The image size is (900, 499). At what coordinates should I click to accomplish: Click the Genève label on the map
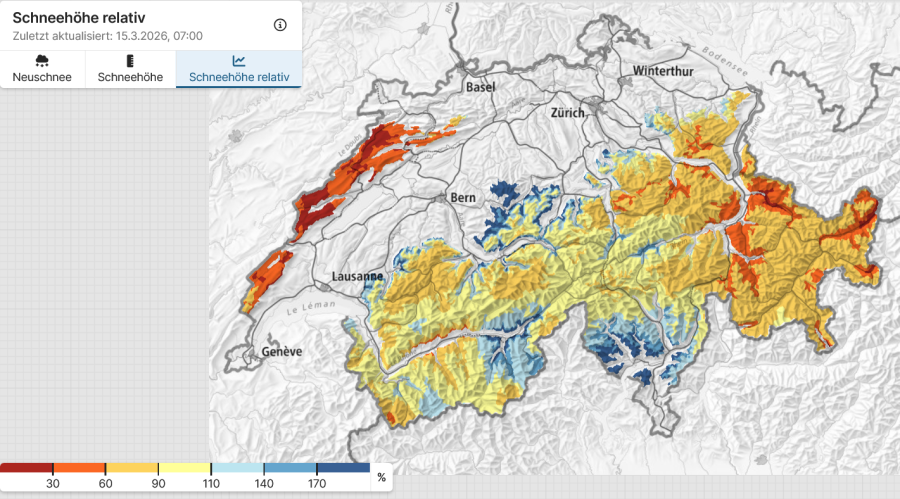[281, 352]
